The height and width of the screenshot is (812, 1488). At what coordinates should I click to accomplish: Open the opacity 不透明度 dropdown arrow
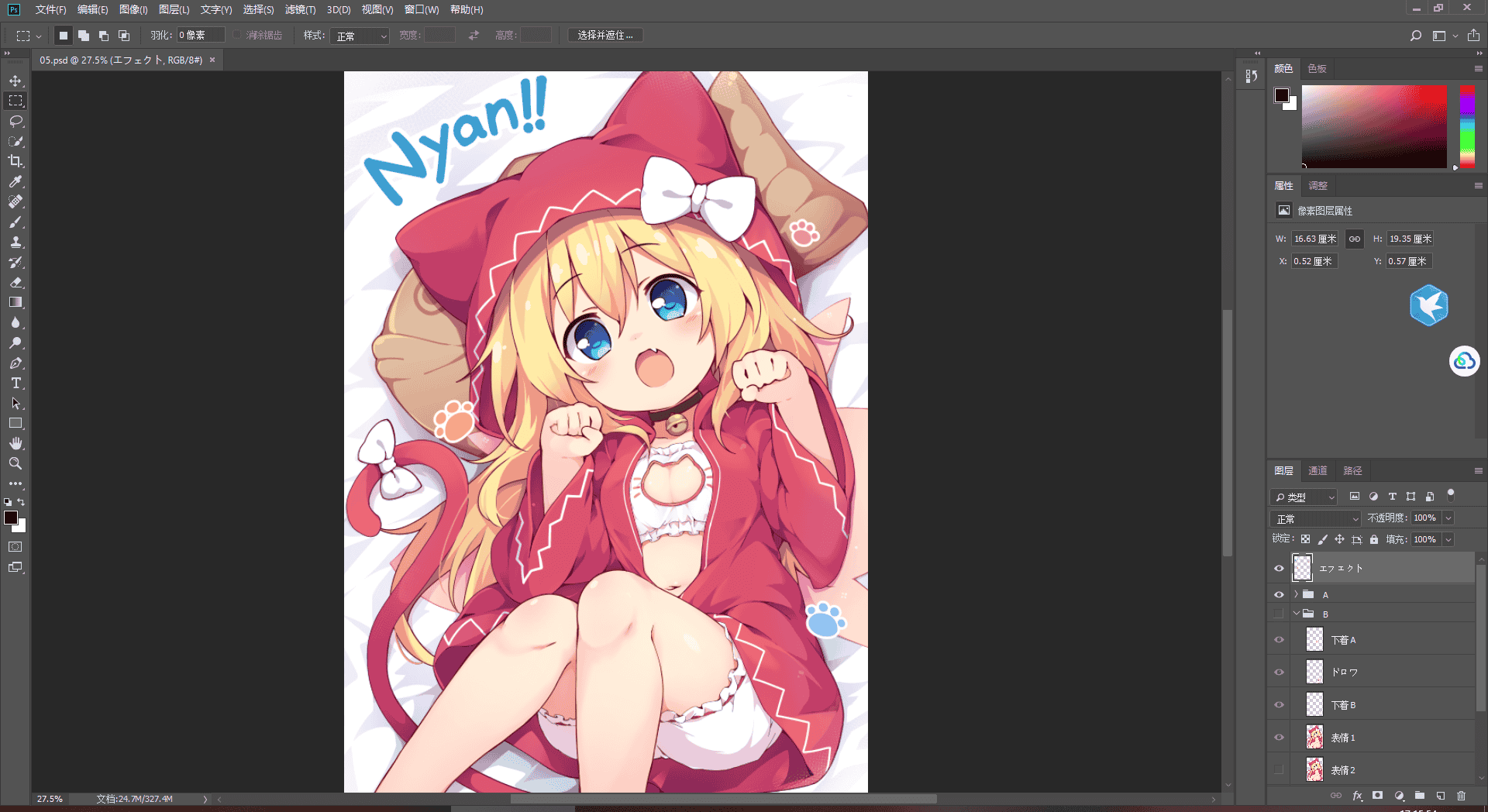point(1448,518)
